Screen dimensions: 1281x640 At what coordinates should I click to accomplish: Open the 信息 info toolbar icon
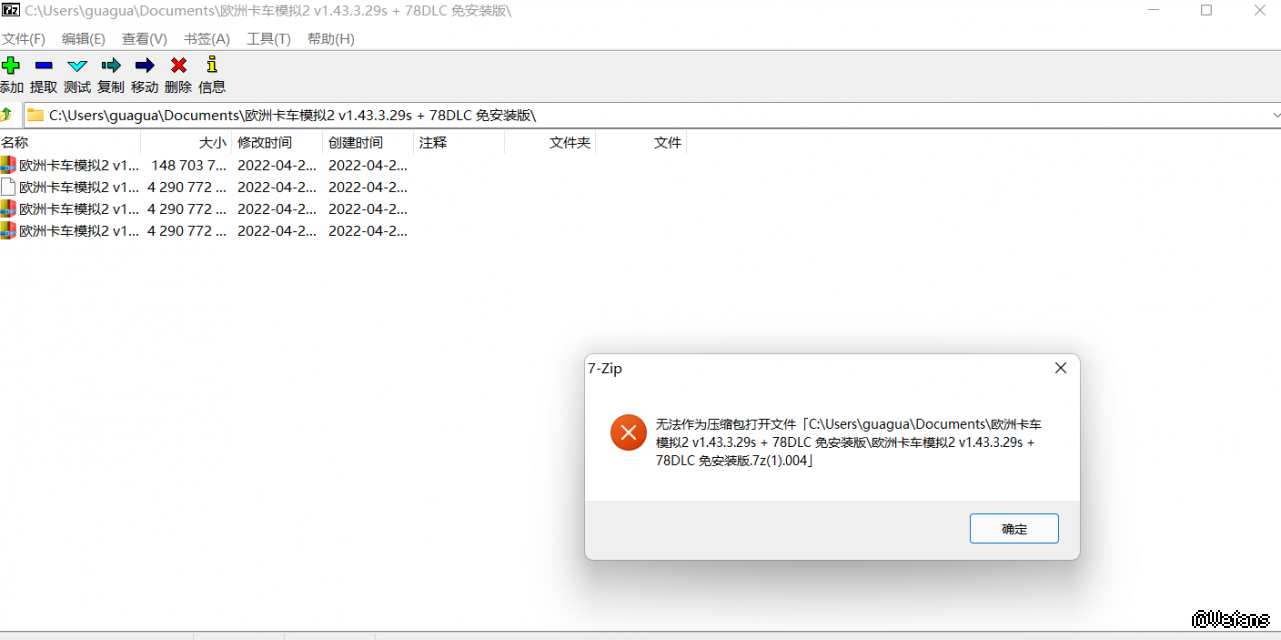point(211,65)
